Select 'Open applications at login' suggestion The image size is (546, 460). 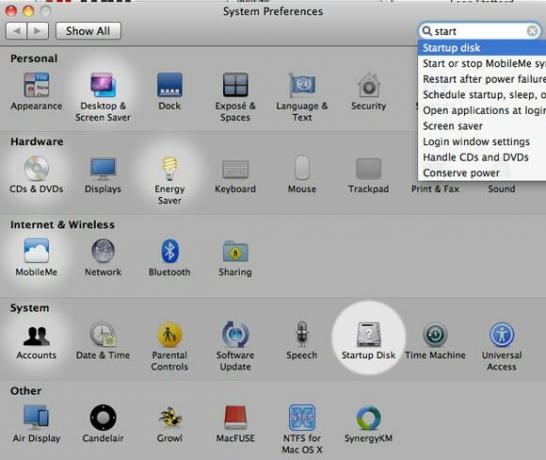click(482, 110)
